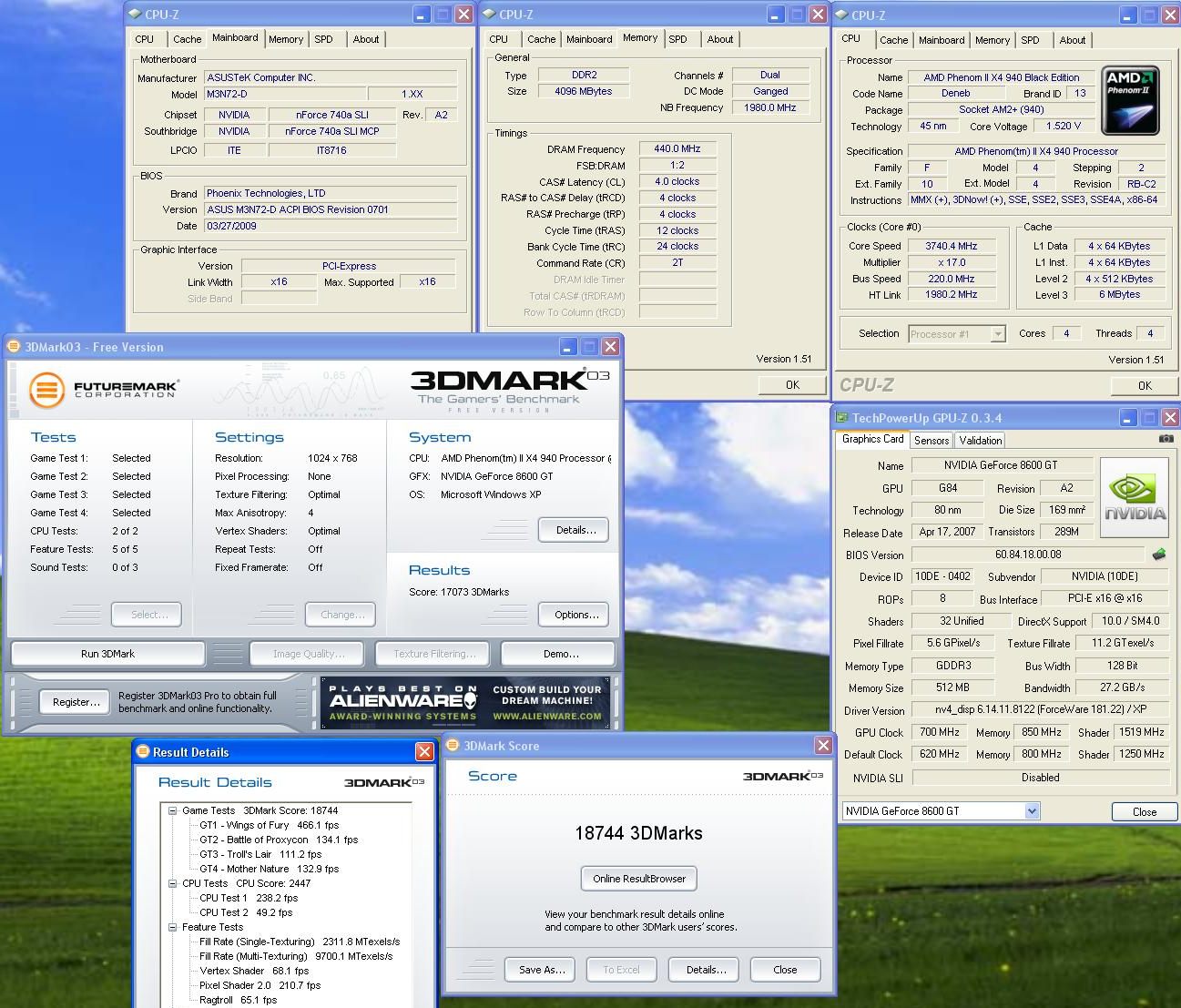The width and height of the screenshot is (1181, 1008).
Task: Click the Mainboard Model M3N72-D field
Action: click(284, 94)
